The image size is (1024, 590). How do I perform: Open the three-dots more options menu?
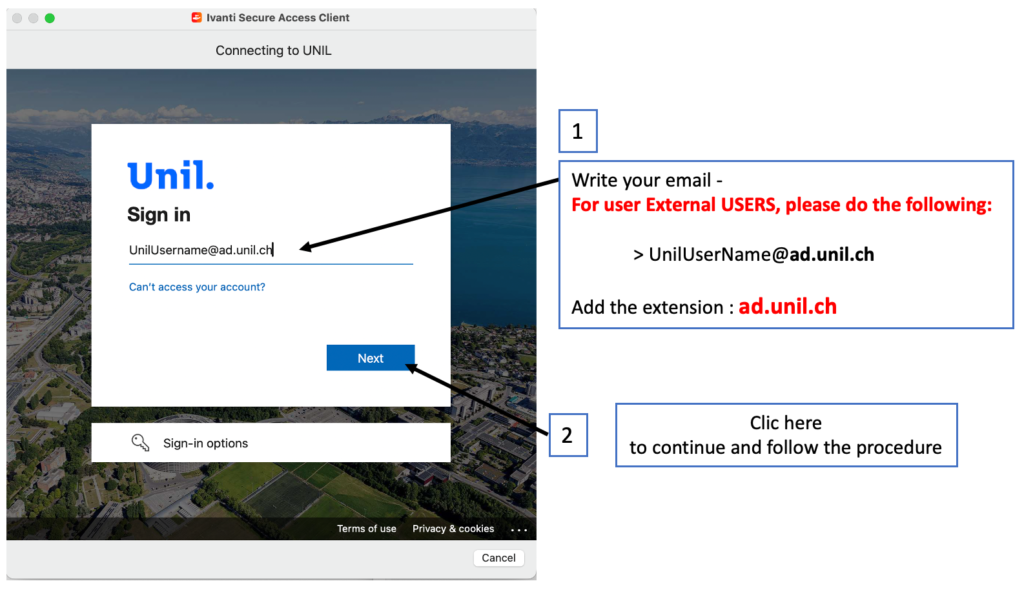(x=519, y=530)
